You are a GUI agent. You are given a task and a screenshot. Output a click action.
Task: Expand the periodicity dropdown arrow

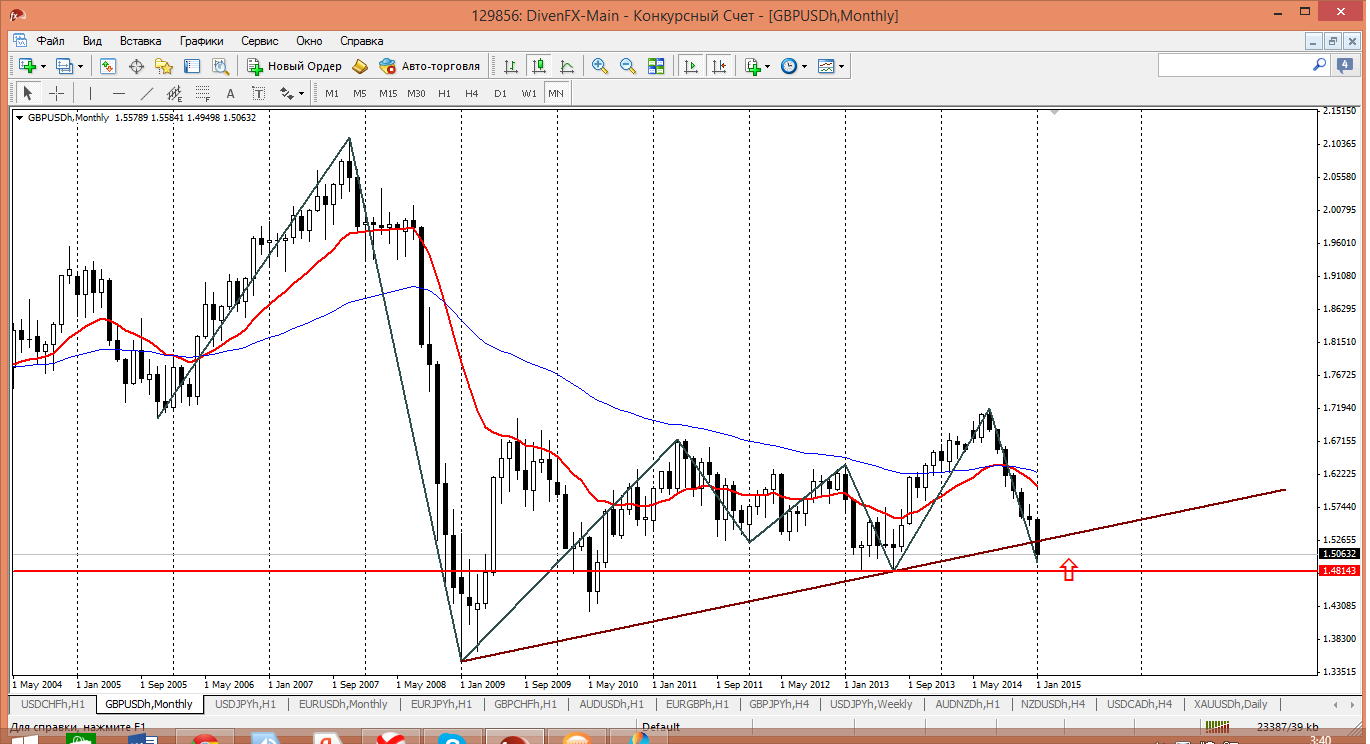pyautogui.click(x=804, y=66)
